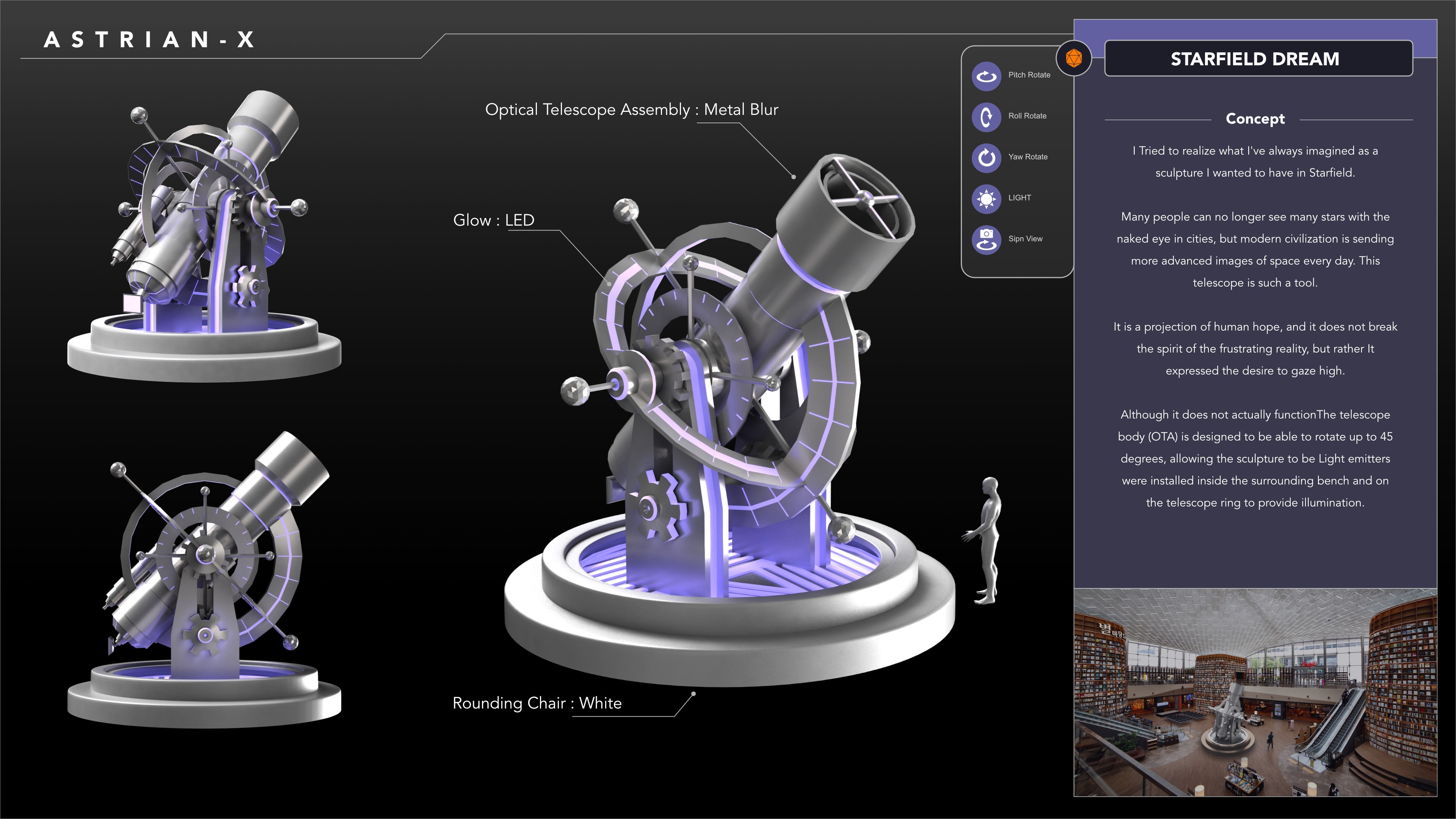Click the Optical Telescope Assembly : Metal Blur label

631,110
